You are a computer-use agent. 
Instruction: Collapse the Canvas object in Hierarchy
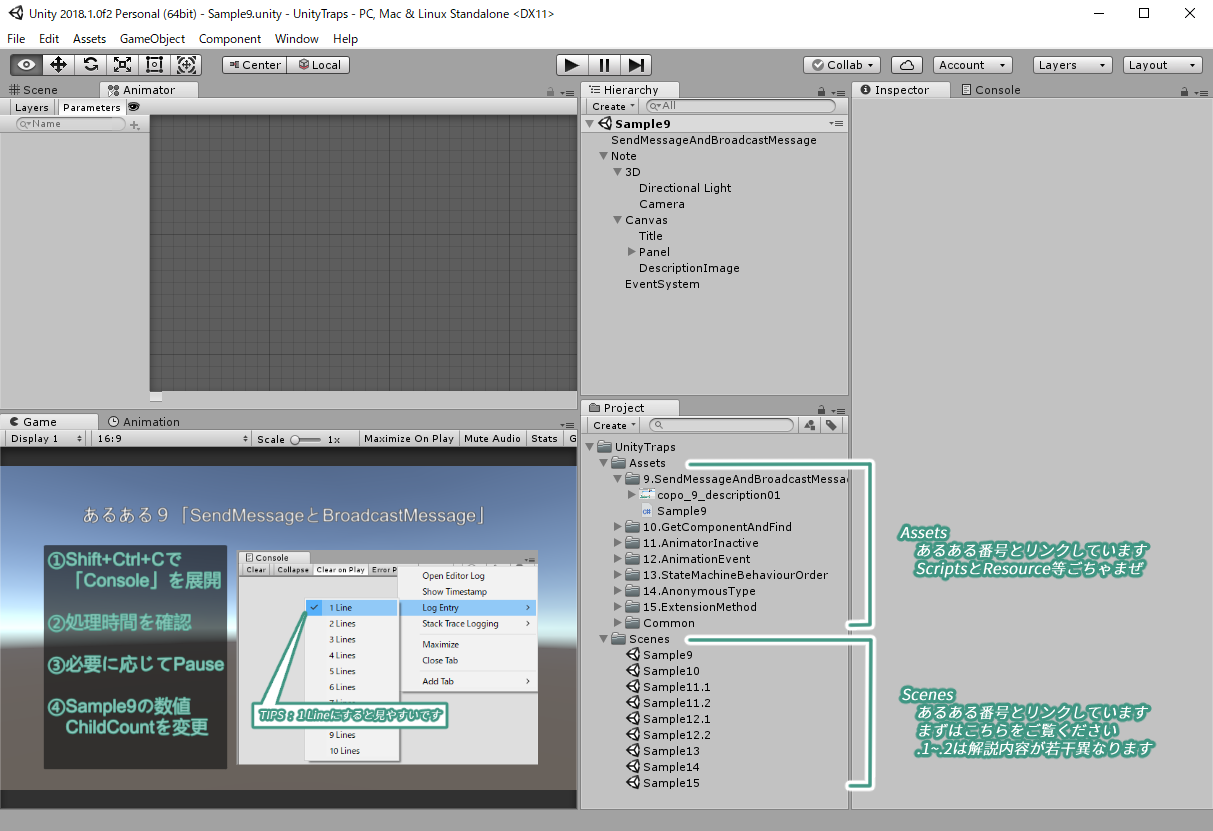tap(617, 220)
